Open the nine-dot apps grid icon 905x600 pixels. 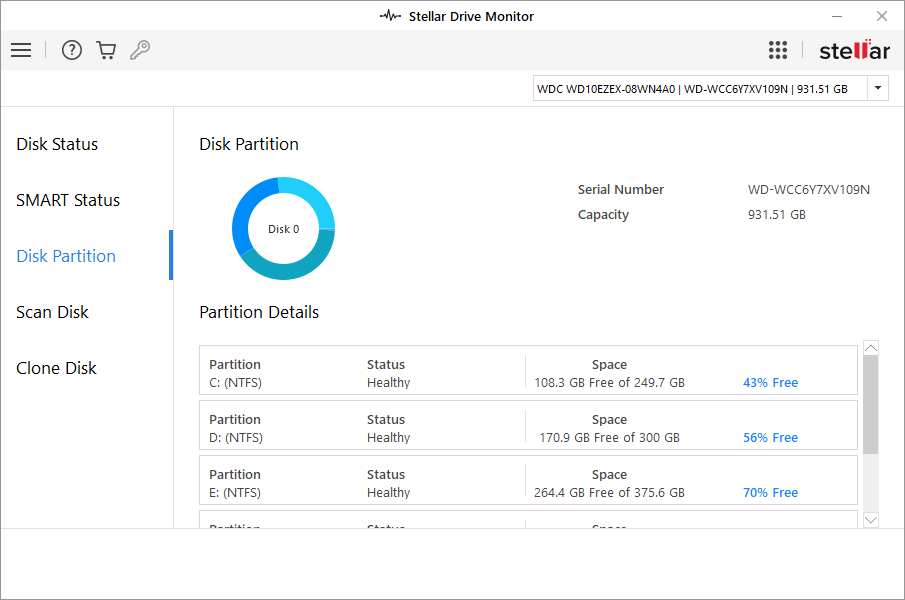point(778,50)
